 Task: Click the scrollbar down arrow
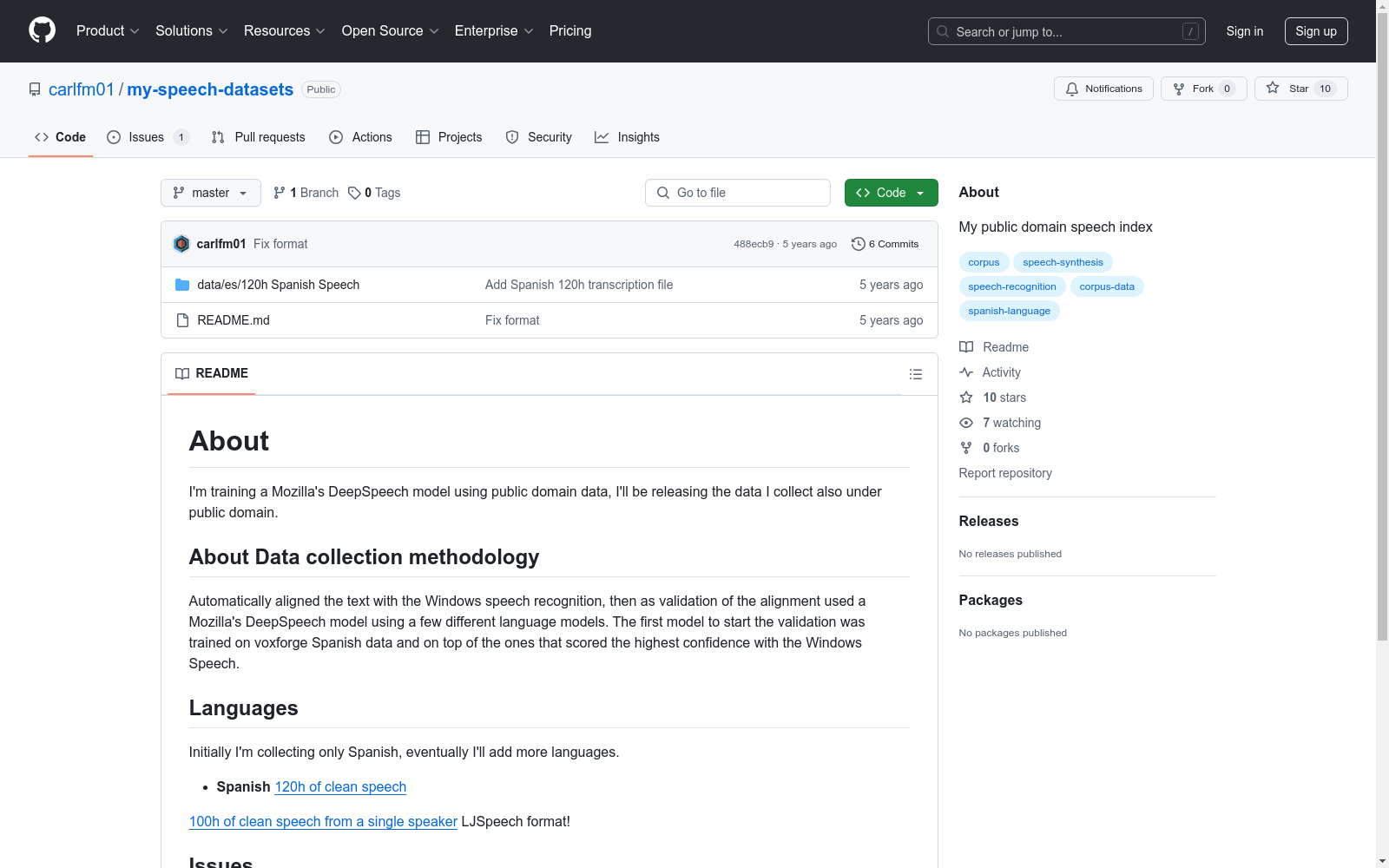pyautogui.click(x=1382, y=861)
